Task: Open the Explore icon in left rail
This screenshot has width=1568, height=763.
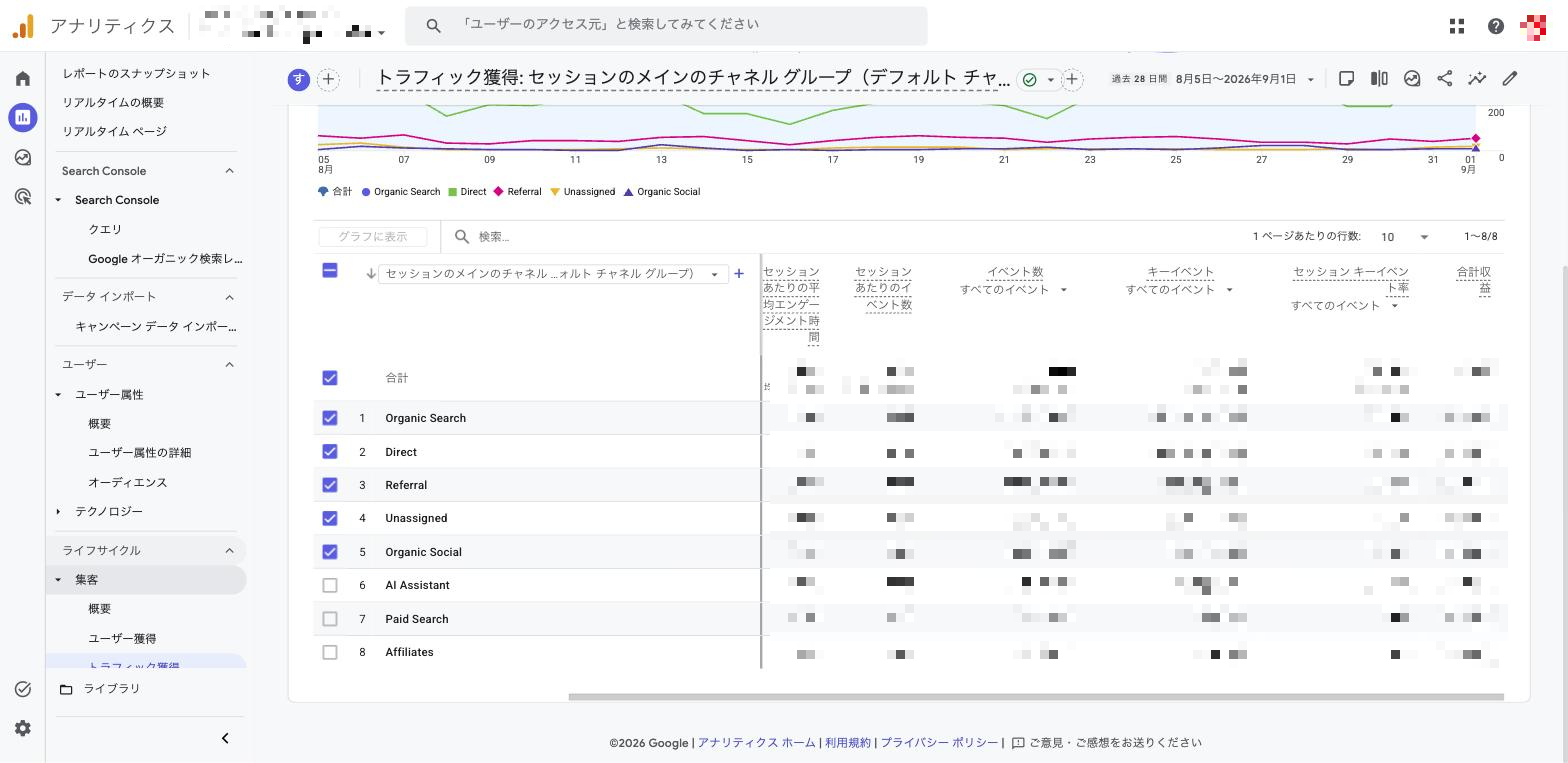Action: 23,157
